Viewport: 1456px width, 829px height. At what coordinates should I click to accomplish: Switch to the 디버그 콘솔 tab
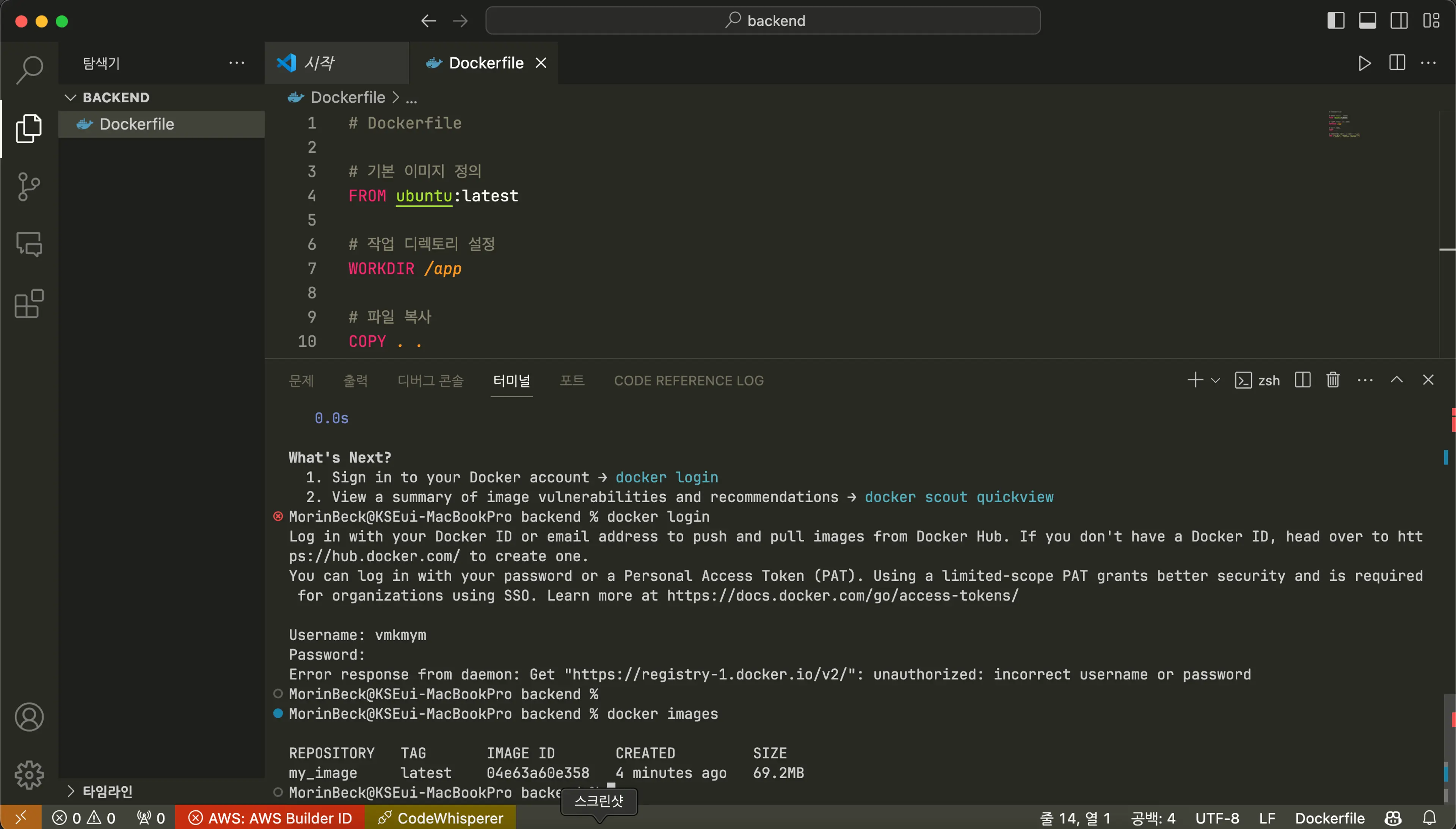point(430,380)
